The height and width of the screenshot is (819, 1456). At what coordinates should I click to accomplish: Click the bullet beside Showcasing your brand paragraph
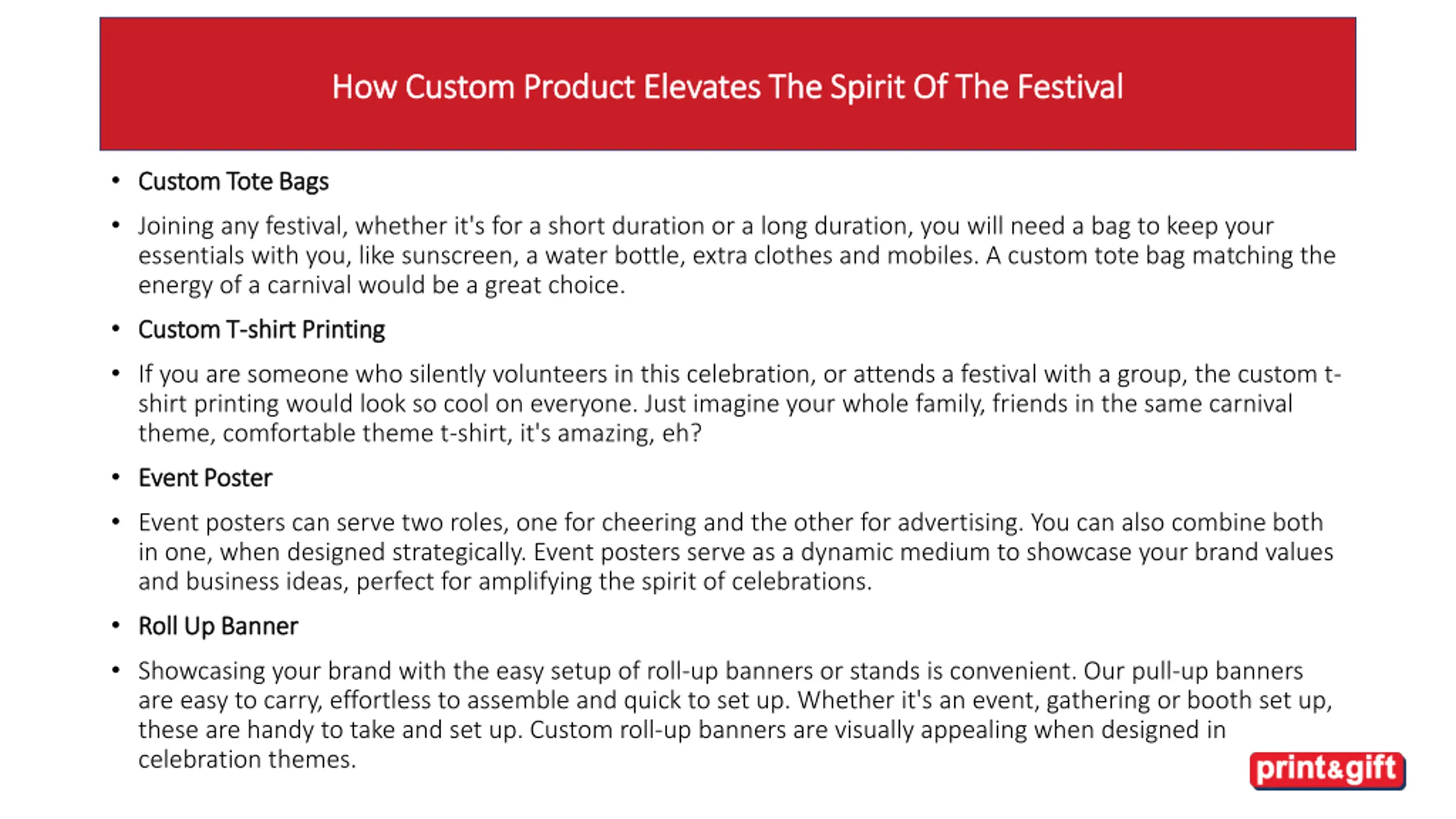click(116, 670)
